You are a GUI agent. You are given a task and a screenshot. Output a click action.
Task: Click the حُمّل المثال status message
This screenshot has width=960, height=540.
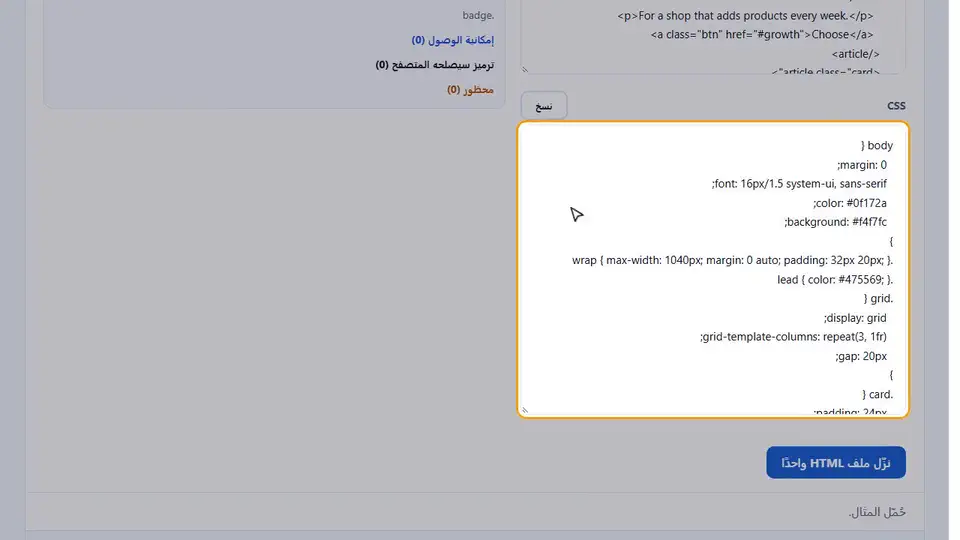[877, 512]
